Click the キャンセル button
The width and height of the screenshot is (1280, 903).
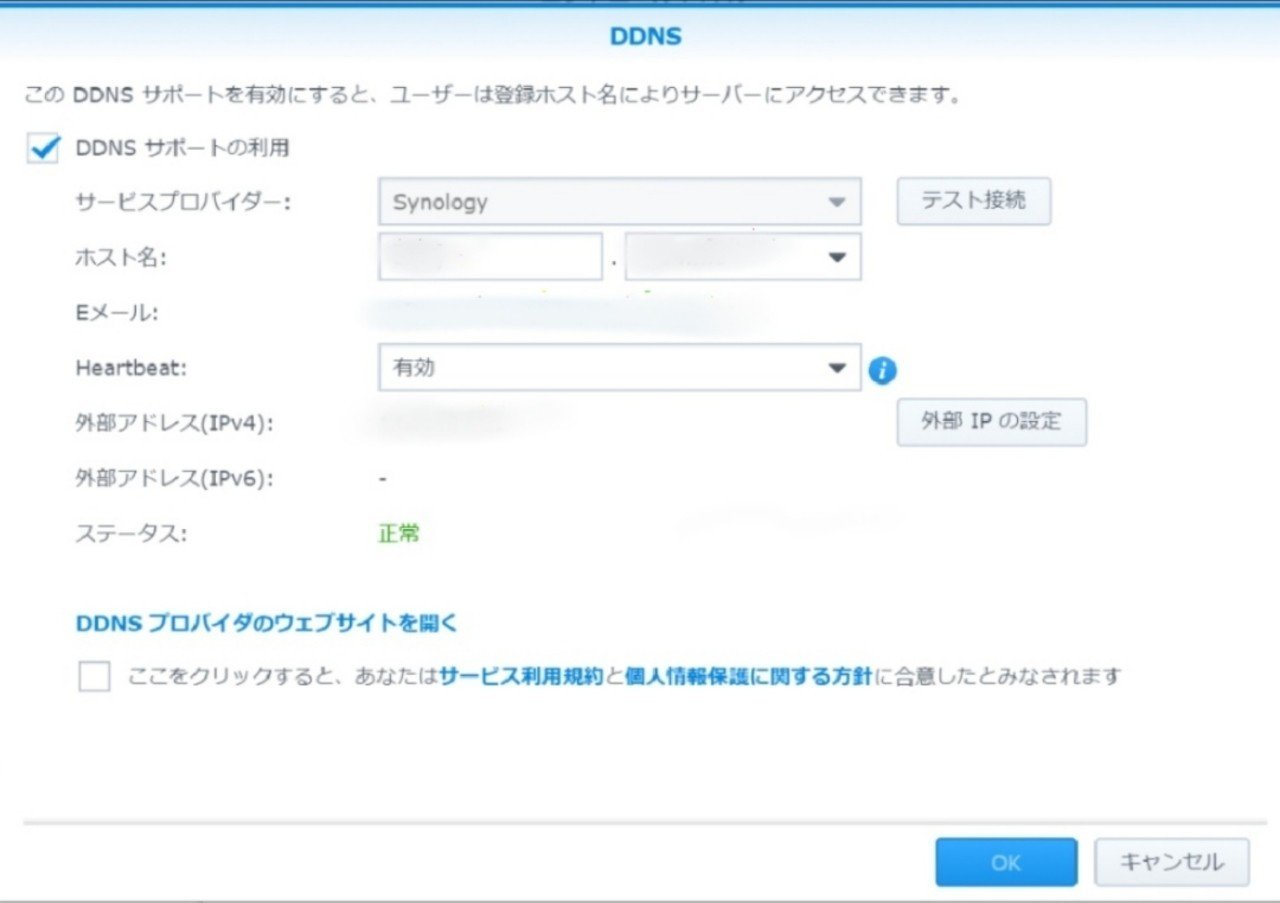[1172, 862]
